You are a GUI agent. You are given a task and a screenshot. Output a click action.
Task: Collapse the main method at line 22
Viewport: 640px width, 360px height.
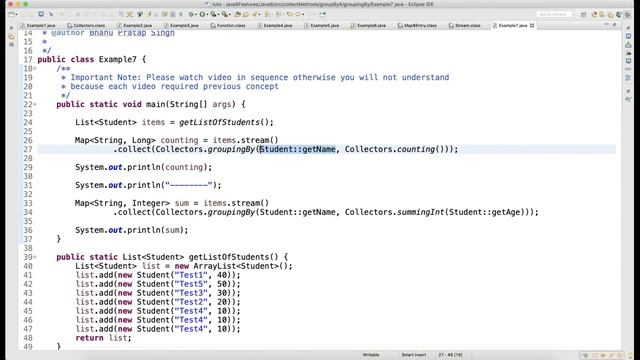click(35, 104)
